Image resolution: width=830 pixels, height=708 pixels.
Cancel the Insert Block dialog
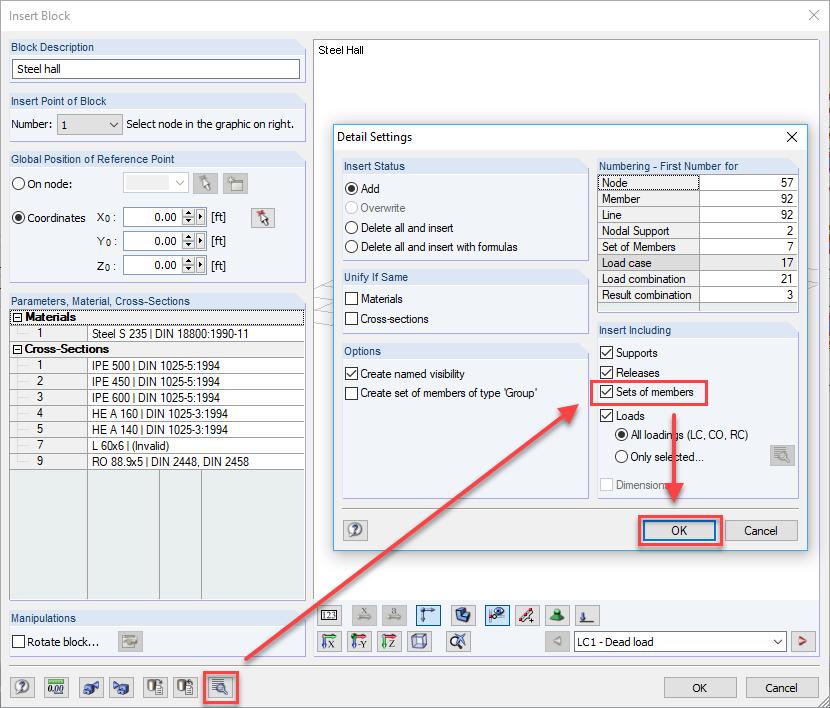pos(784,688)
